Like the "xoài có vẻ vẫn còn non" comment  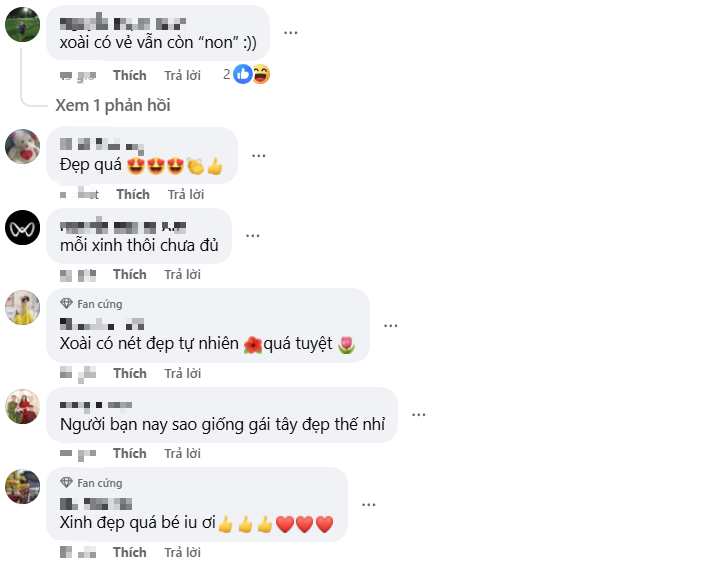[x=130, y=75]
